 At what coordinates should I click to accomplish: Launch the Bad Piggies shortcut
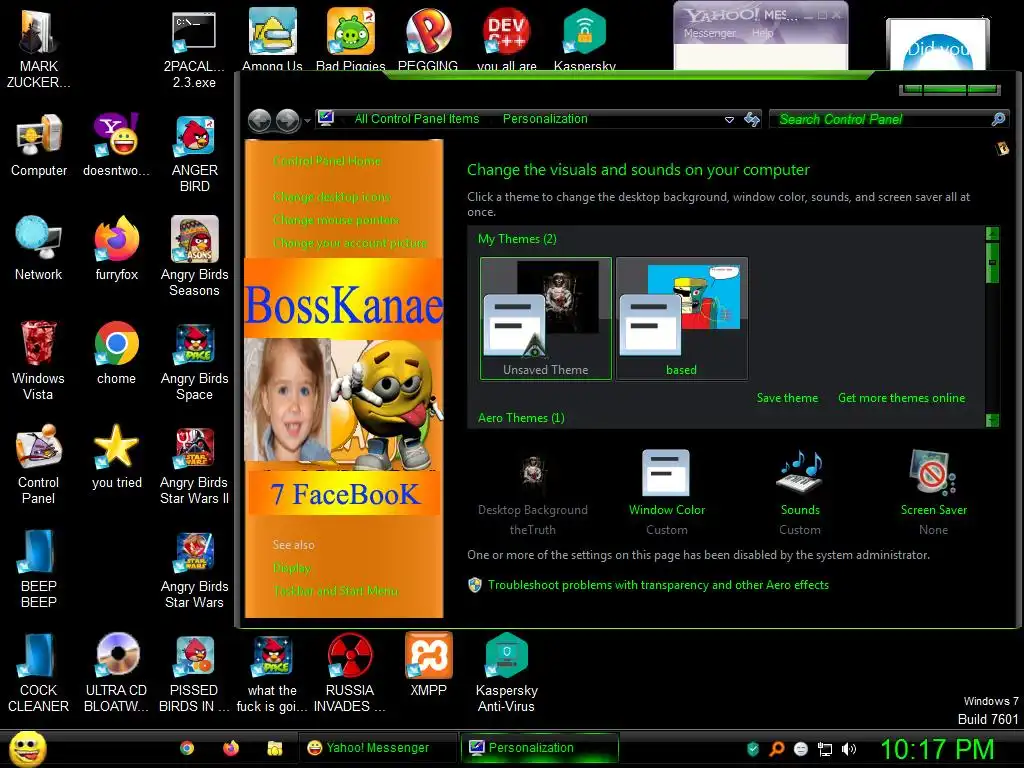351,39
